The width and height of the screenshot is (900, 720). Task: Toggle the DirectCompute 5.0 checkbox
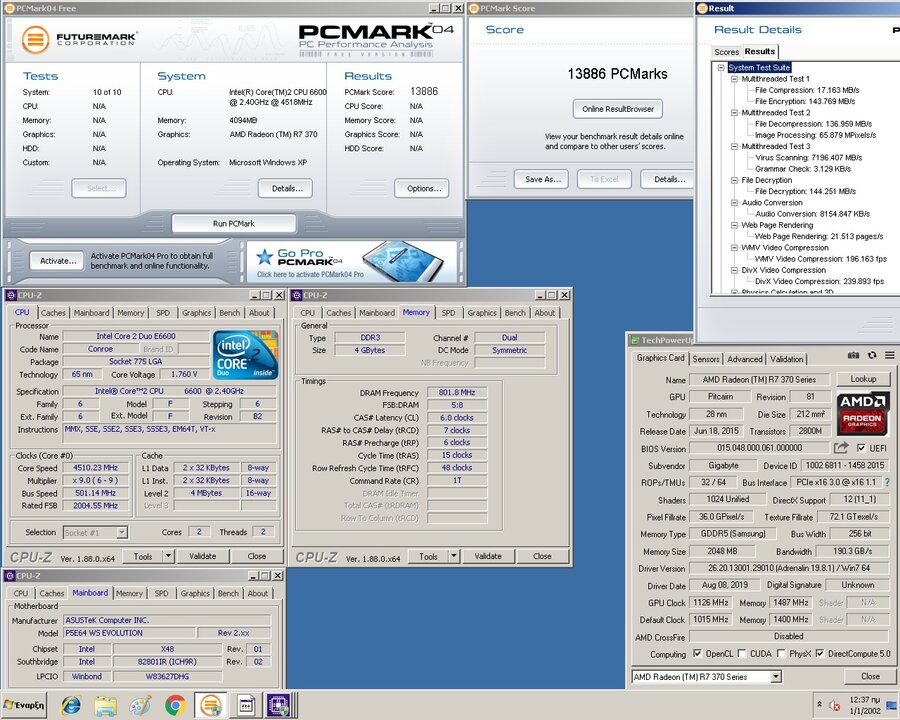click(x=820, y=653)
